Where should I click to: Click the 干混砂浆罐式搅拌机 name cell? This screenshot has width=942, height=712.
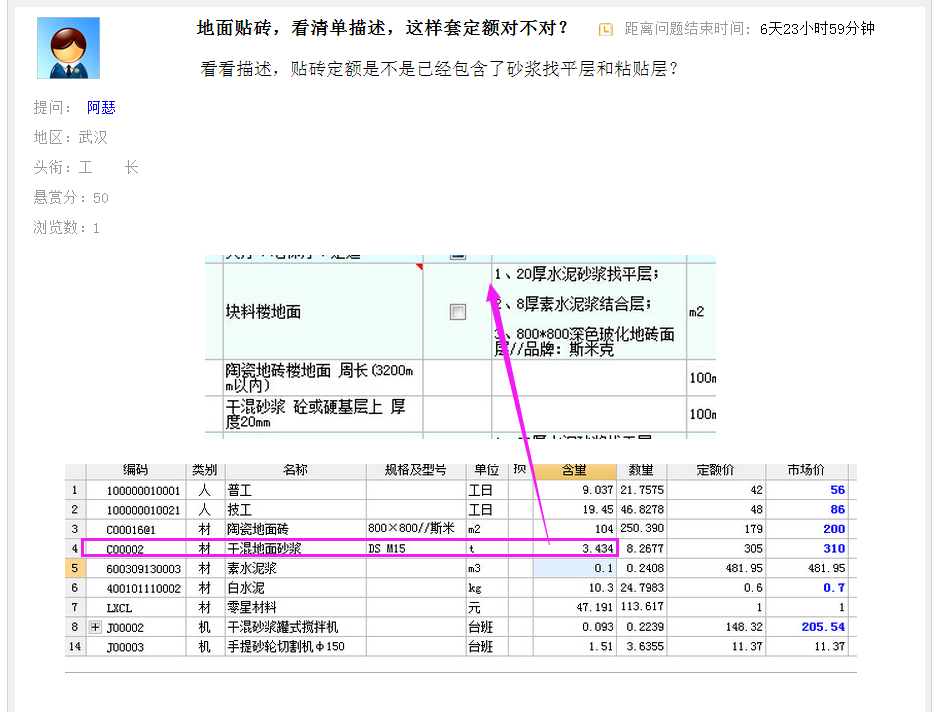[296, 627]
